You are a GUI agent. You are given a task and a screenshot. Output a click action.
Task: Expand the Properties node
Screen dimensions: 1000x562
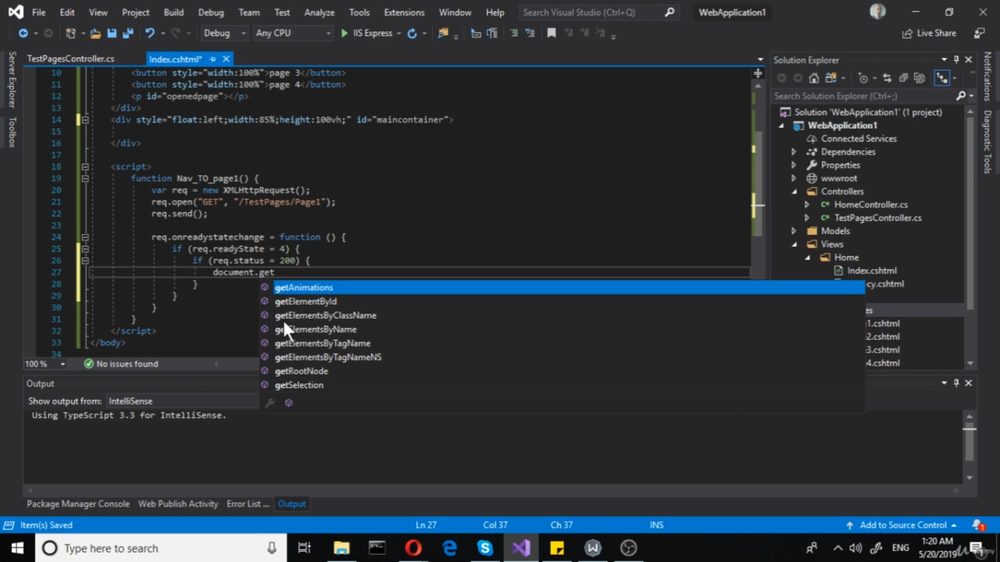pyautogui.click(x=794, y=165)
